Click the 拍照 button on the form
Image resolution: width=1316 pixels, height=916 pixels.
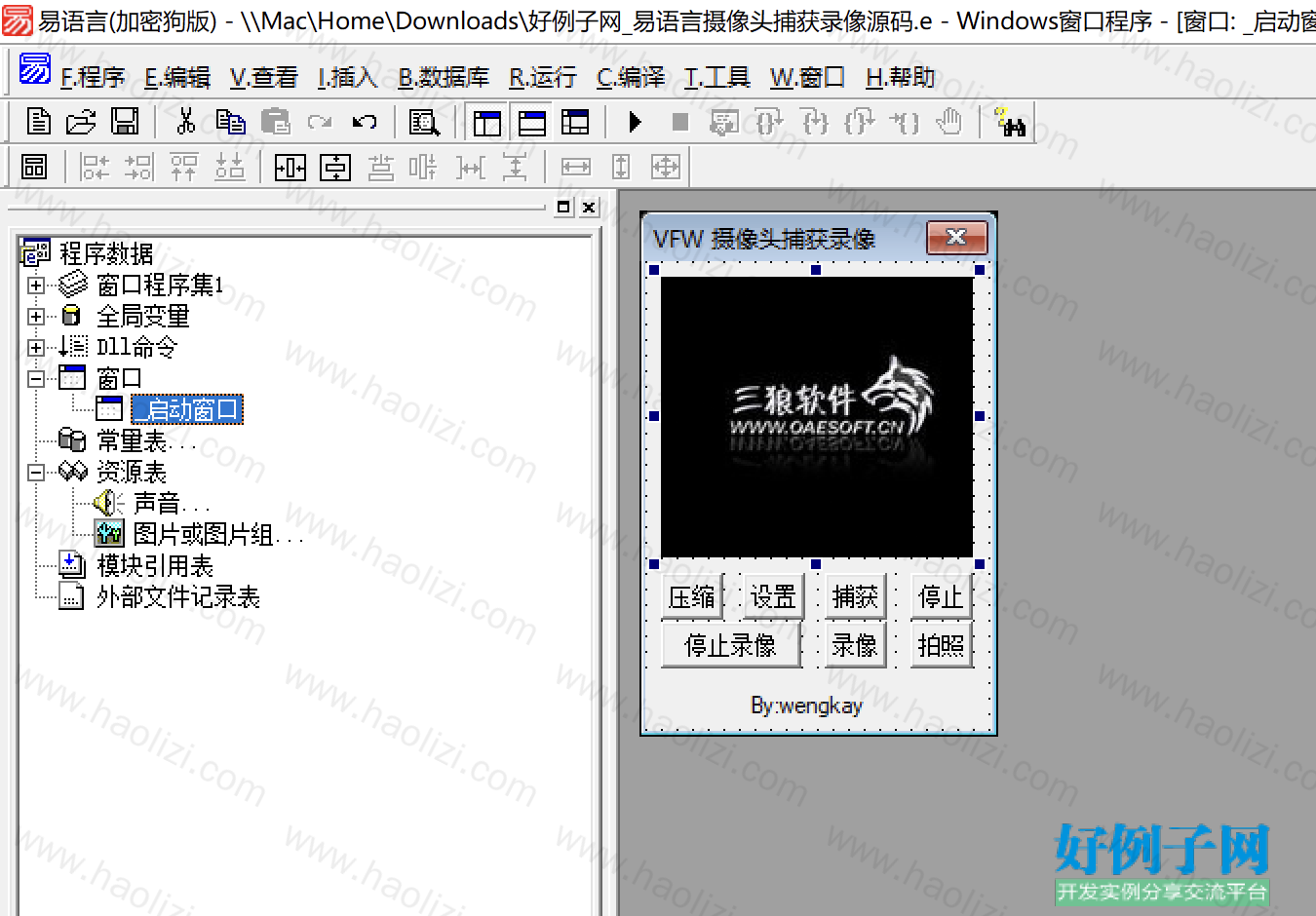(942, 645)
